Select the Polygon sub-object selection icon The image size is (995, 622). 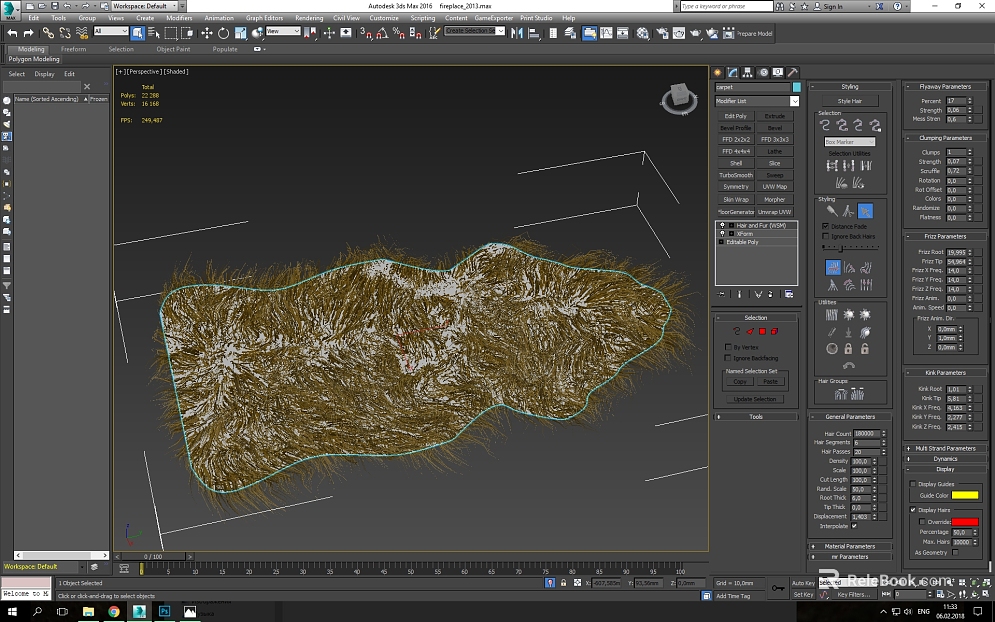pos(763,331)
